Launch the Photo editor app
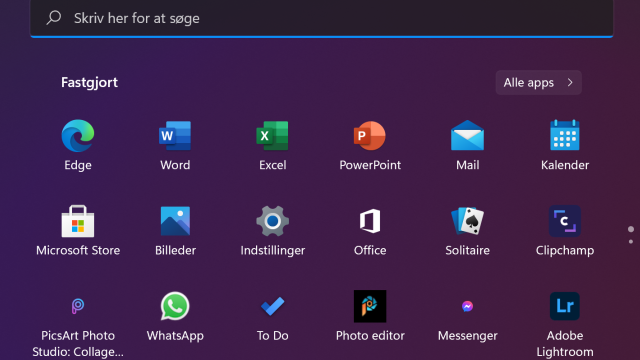Screen dimensions: 640x360 [x=370, y=306]
